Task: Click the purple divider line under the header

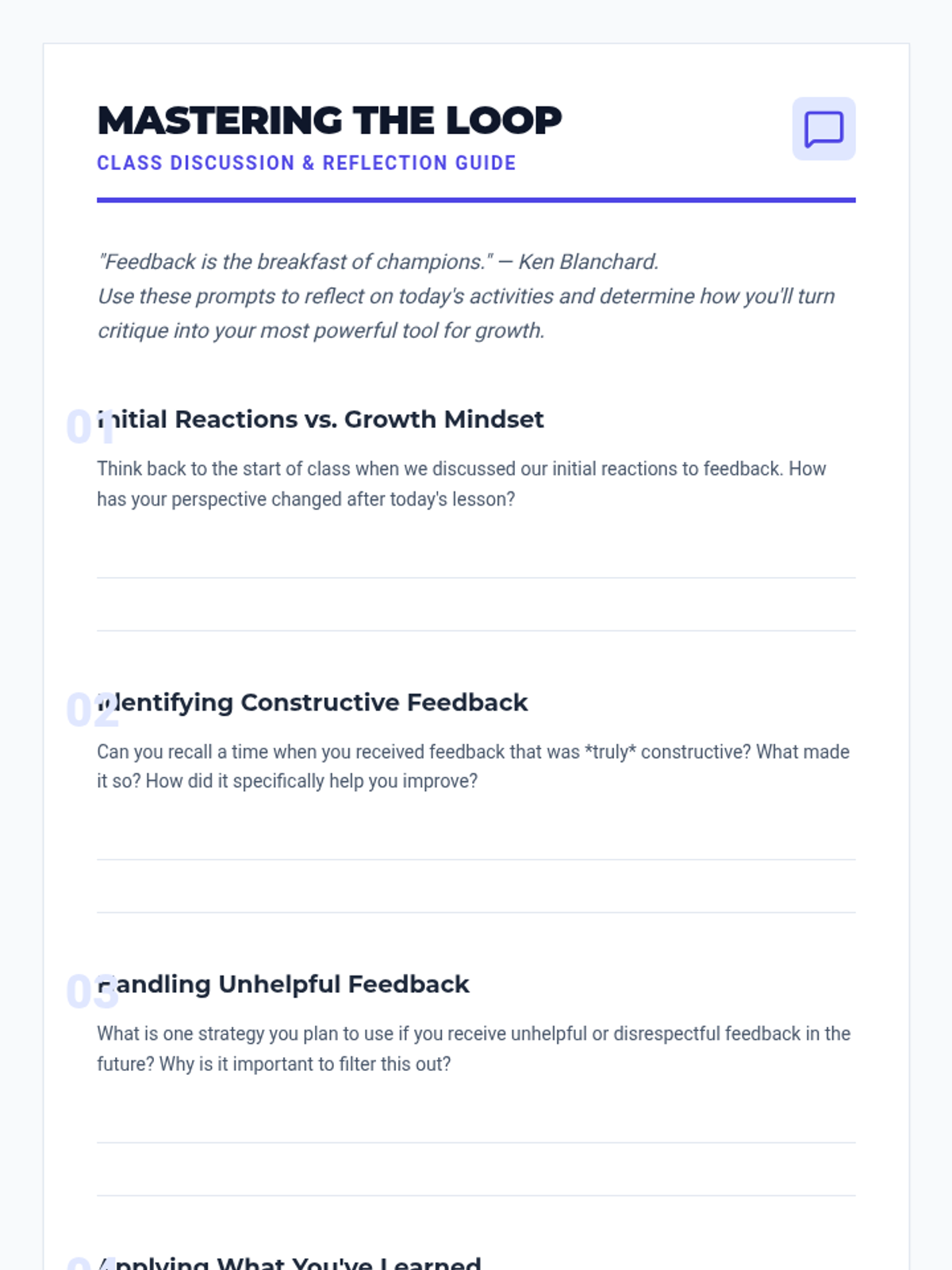Action: [476, 200]
